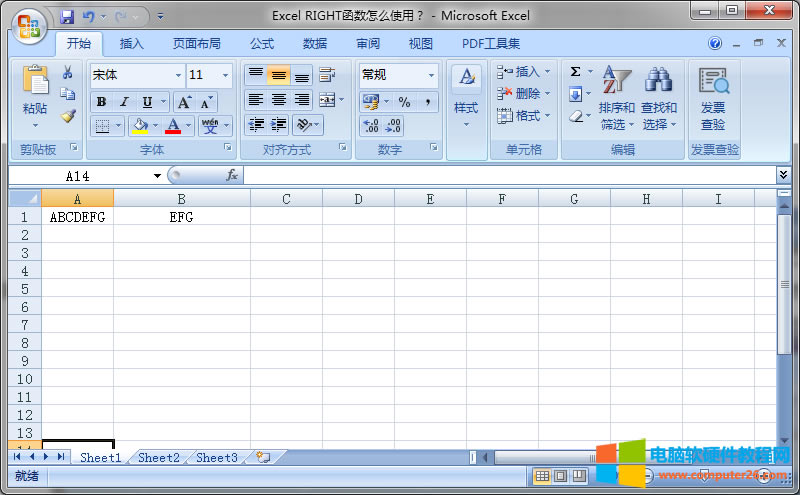Increase font size with large A
The width and height of the screenshot is (800, 495).
click(x=184, y=102)
